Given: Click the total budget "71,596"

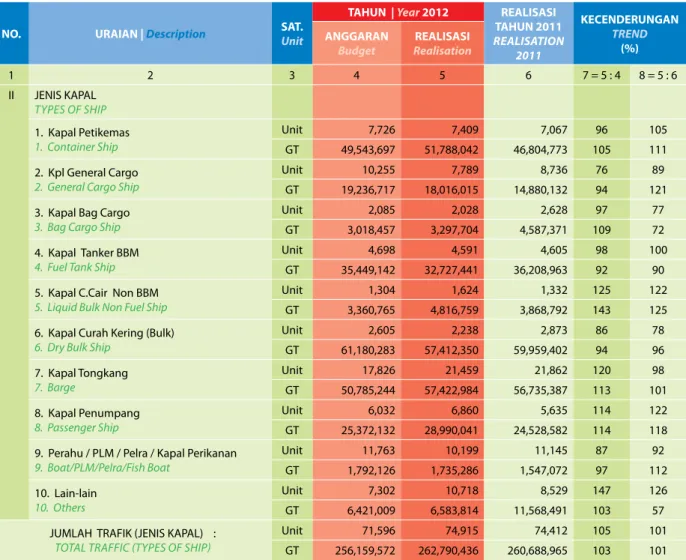Looking at the screenshot, I should (x=379, y=531).
